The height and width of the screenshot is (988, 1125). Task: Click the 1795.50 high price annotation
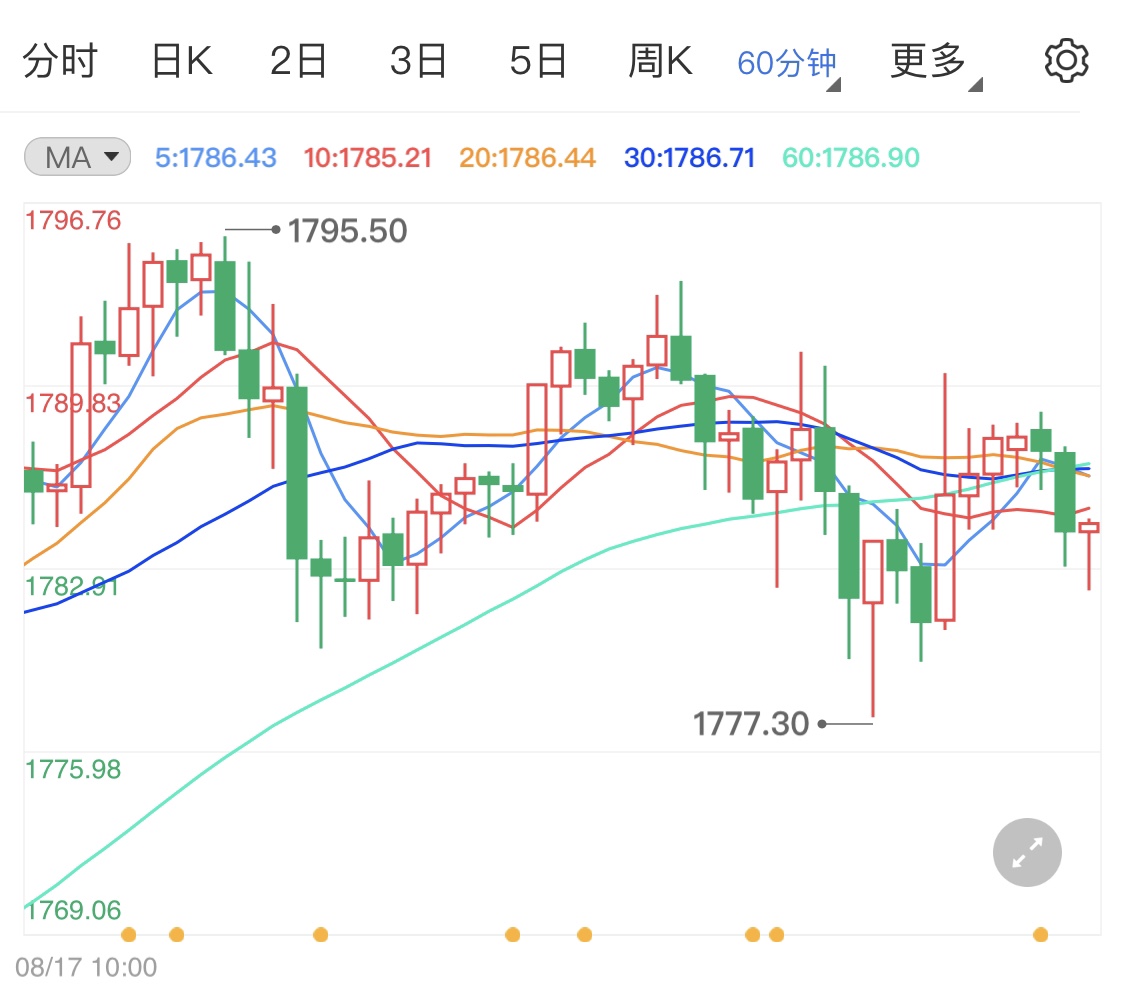pyautogui.click(x=345, y=230)
